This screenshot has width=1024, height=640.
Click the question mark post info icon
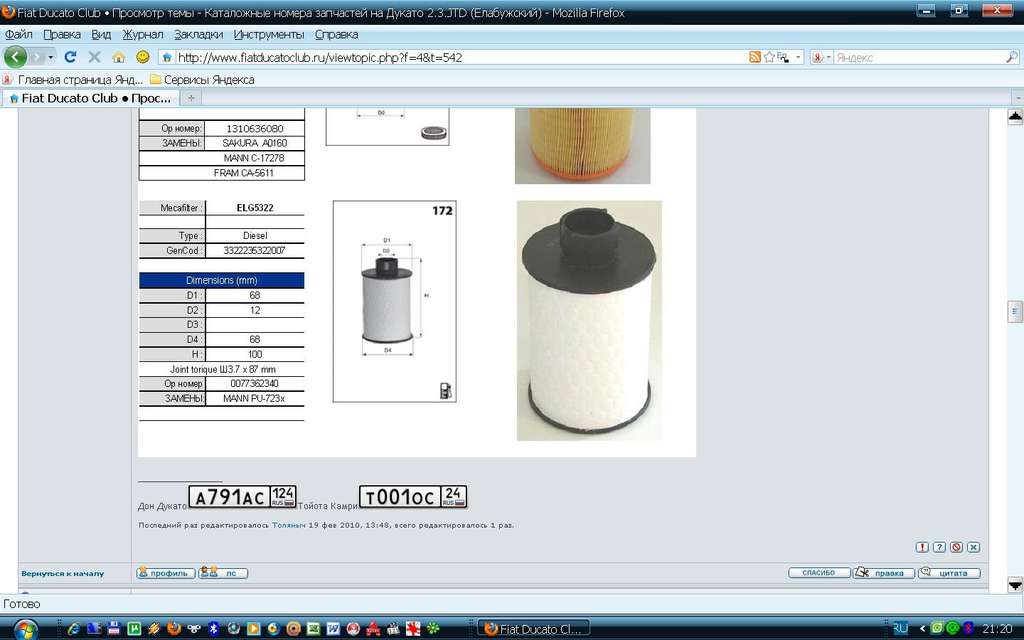coord(939,547)
